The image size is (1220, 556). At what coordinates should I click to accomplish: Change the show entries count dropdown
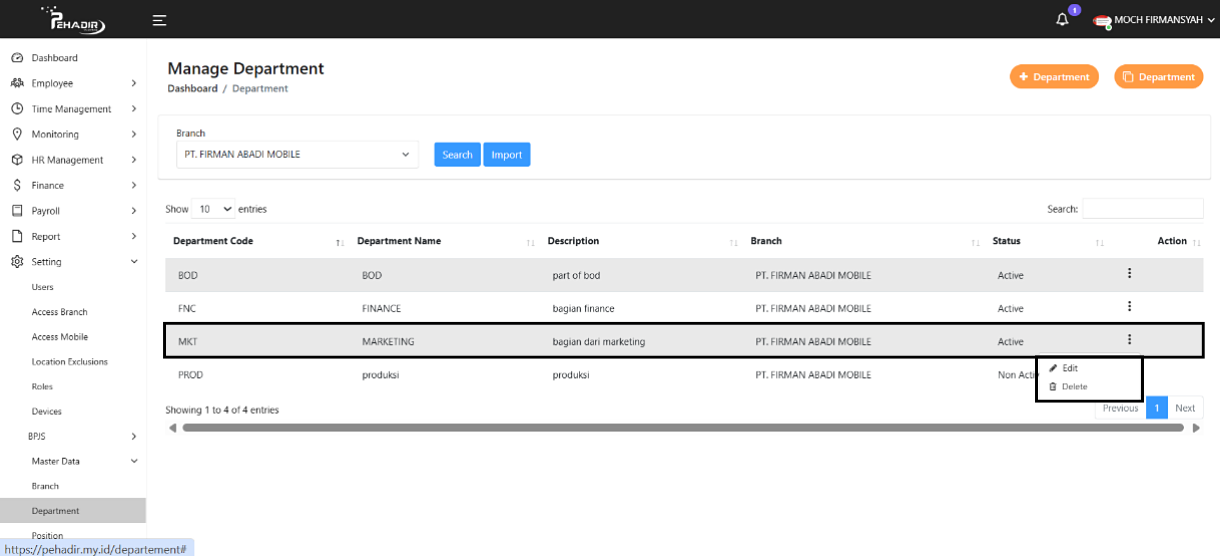coord(213,209)
